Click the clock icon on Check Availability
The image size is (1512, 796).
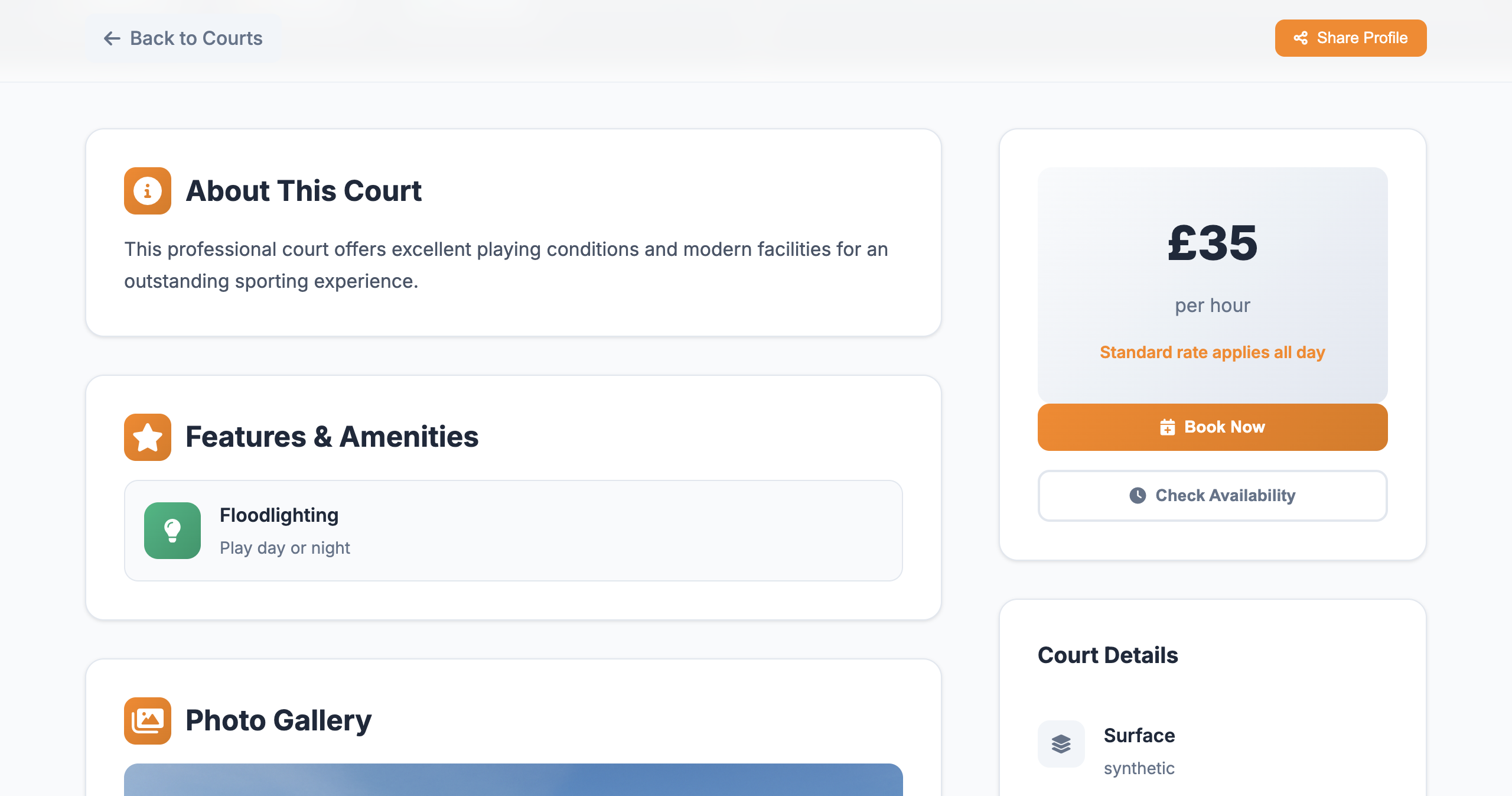1138,496
